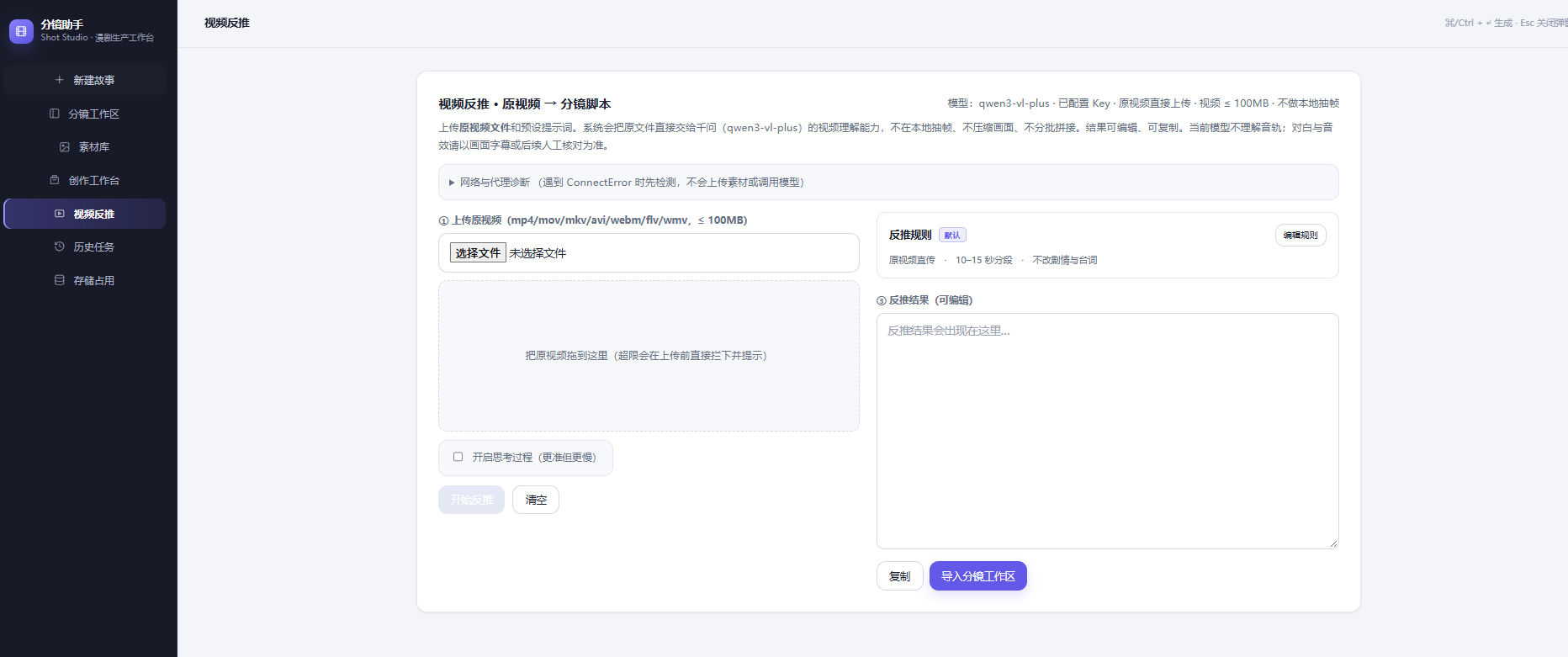Click the 清空 button
Image resolution: width=1568 pixels, height=657 pixels.
pos(536,500)
